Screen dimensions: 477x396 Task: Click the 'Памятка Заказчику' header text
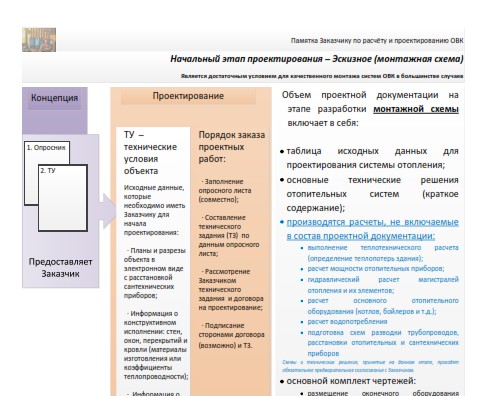click(x=377, y=41)
